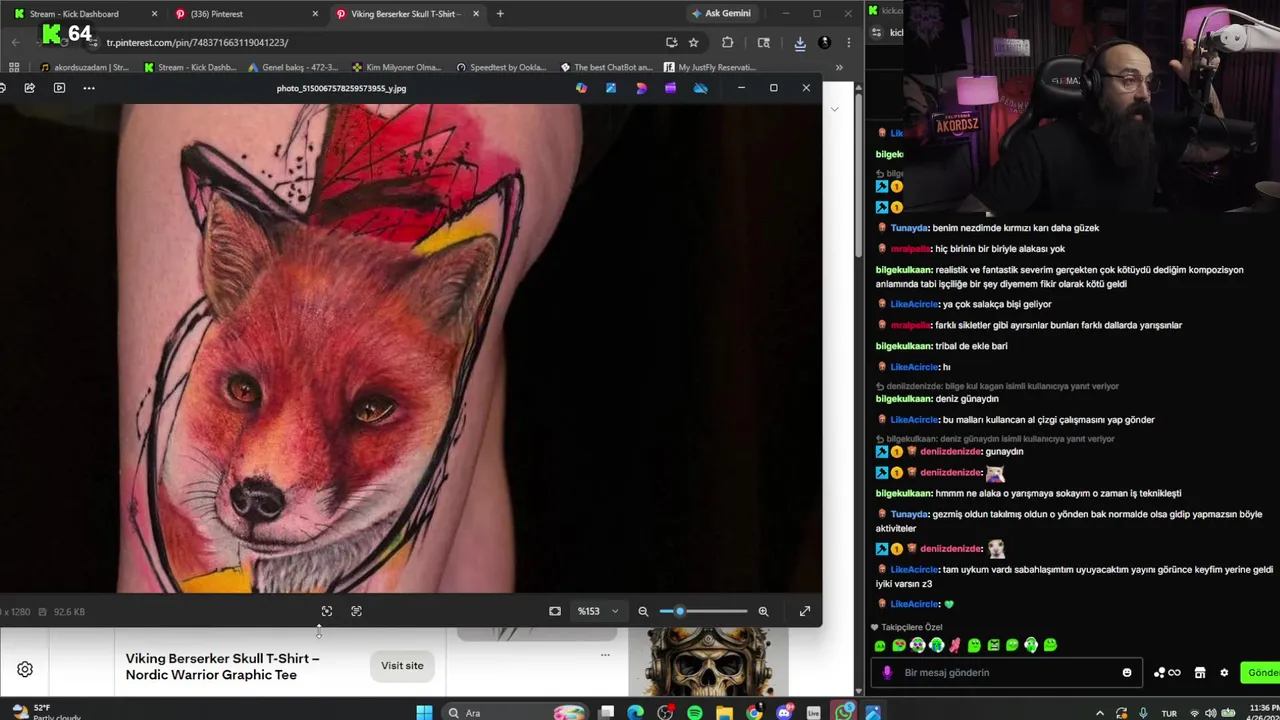Adjust the photo zoom slider
Image resolution: width=1280 pixels, height=720 pixels.
point(703,611)
